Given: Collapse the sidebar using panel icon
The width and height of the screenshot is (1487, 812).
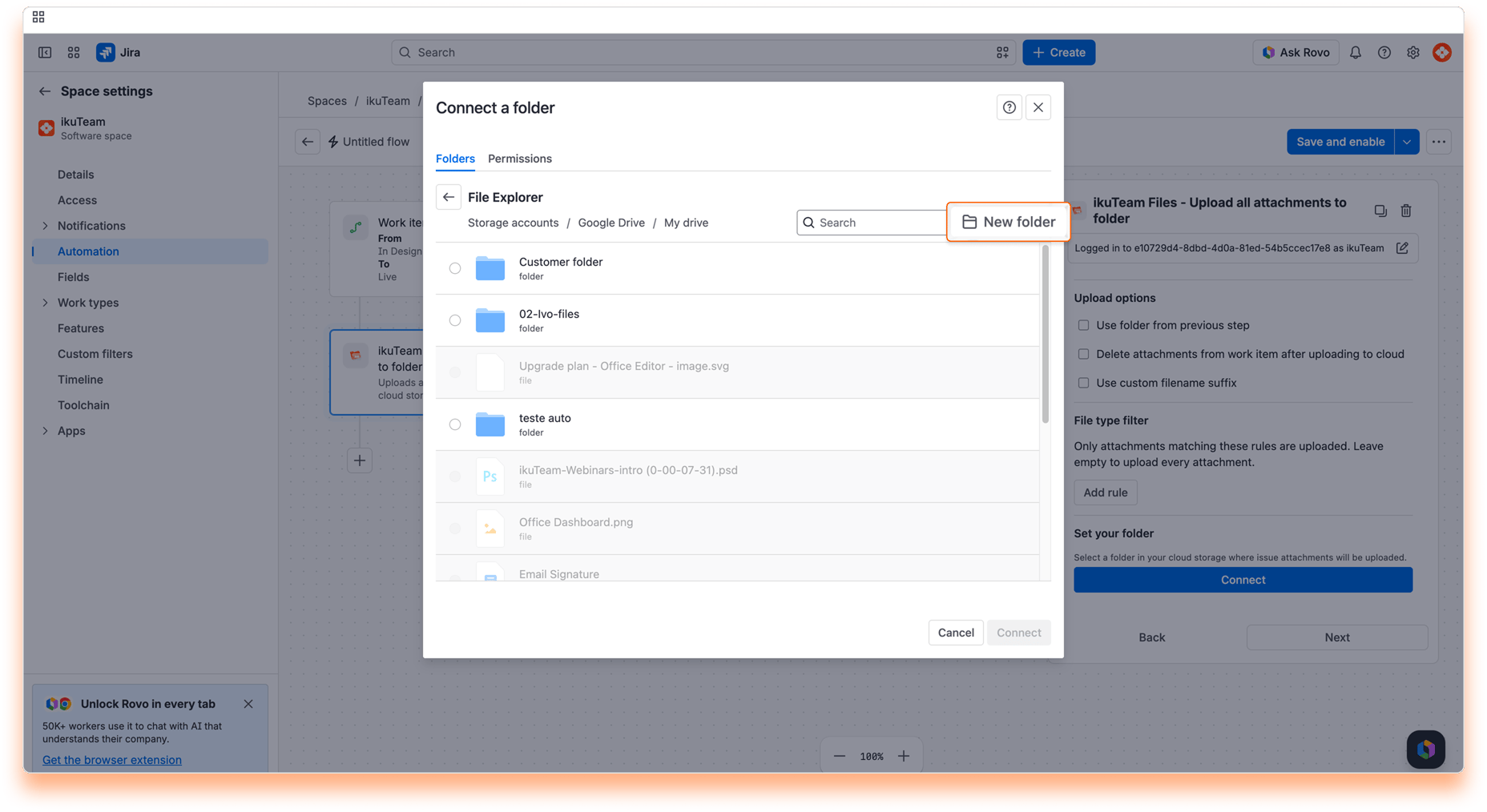Looking at the screenshot, I should [x=45, y=53].
